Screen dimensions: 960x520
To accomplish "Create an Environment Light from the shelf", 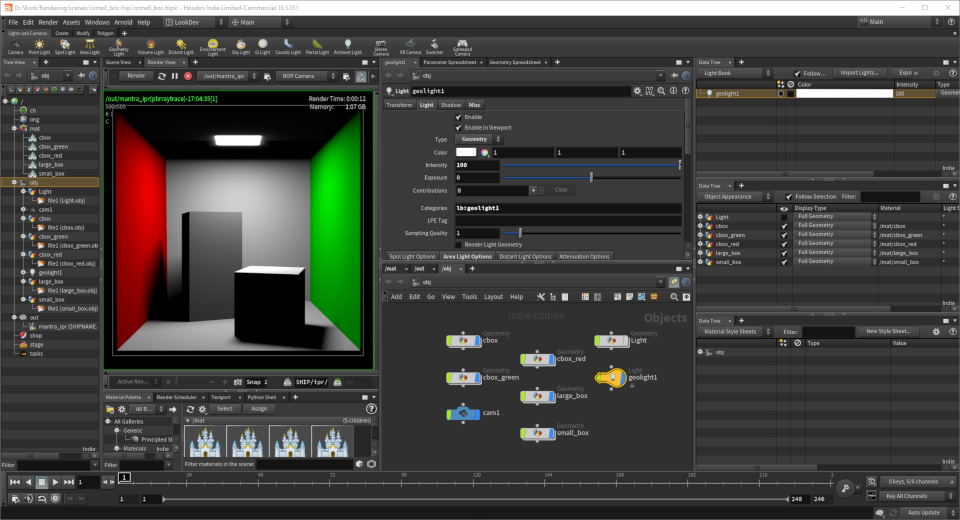I will point(212,47).
